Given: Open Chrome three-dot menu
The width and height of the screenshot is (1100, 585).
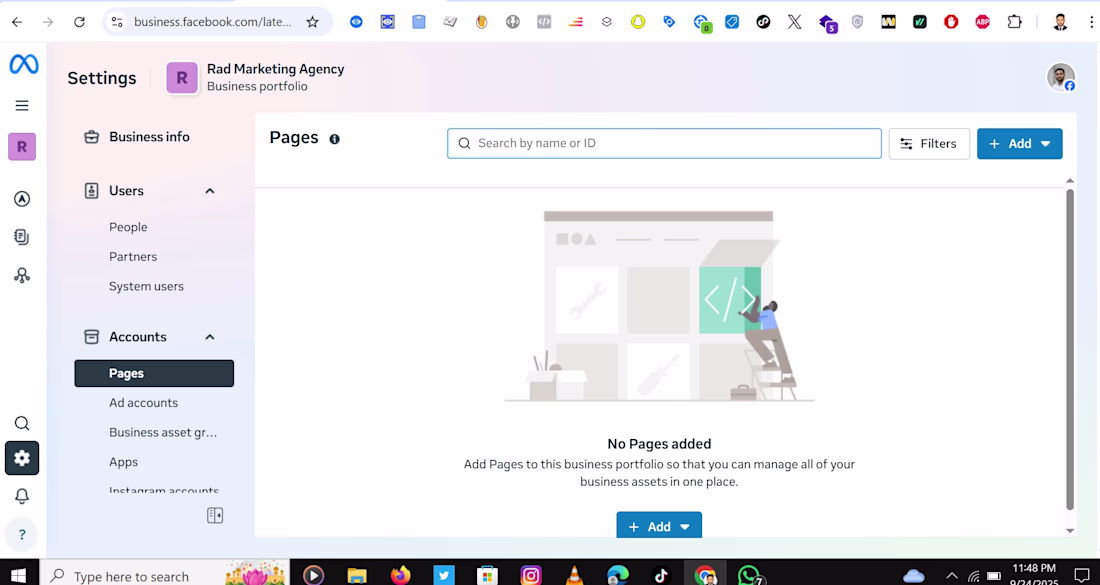Looking at the screenshot, I should (x=1092, y=22).
